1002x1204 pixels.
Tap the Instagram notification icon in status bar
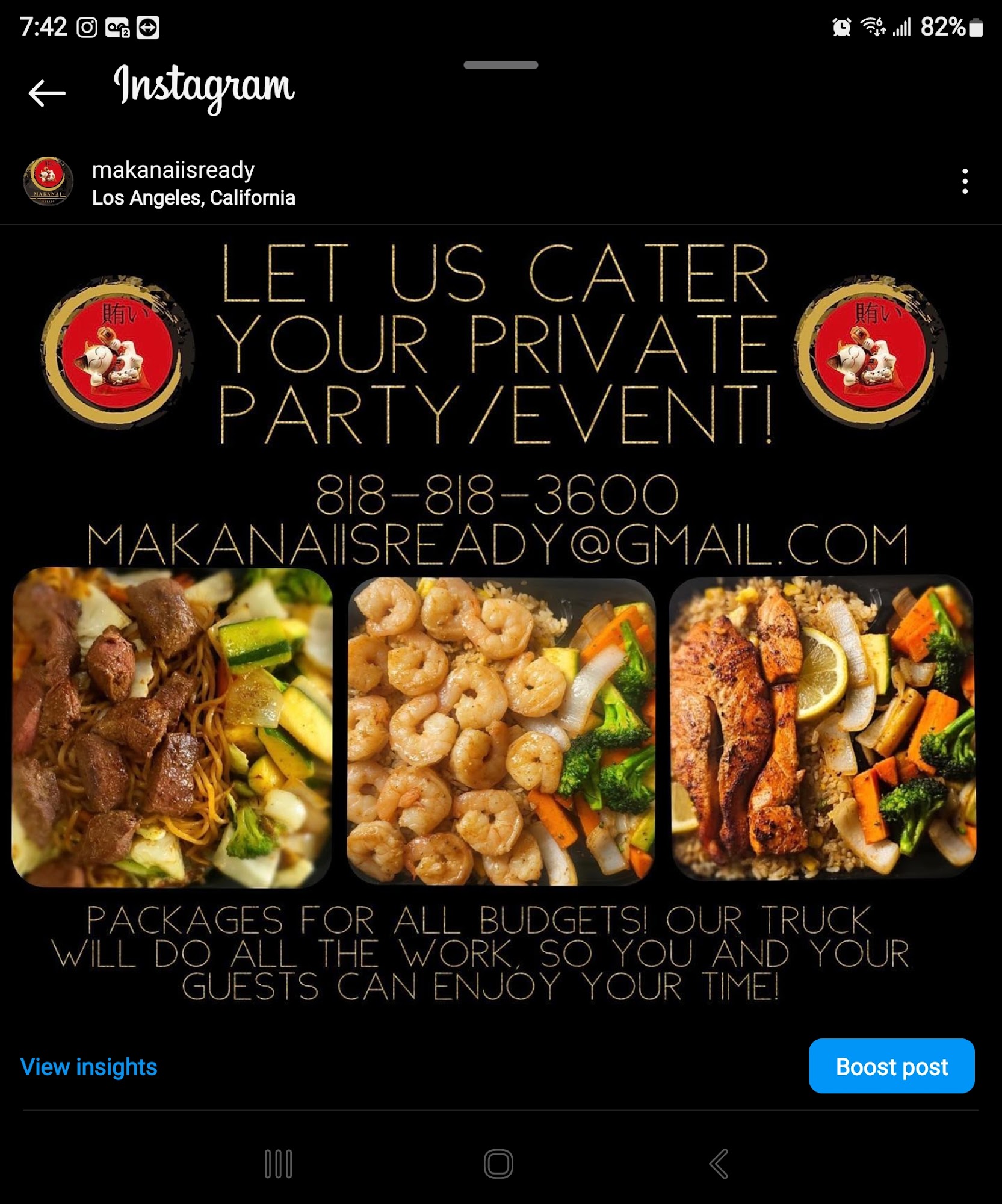coord(87,28)
